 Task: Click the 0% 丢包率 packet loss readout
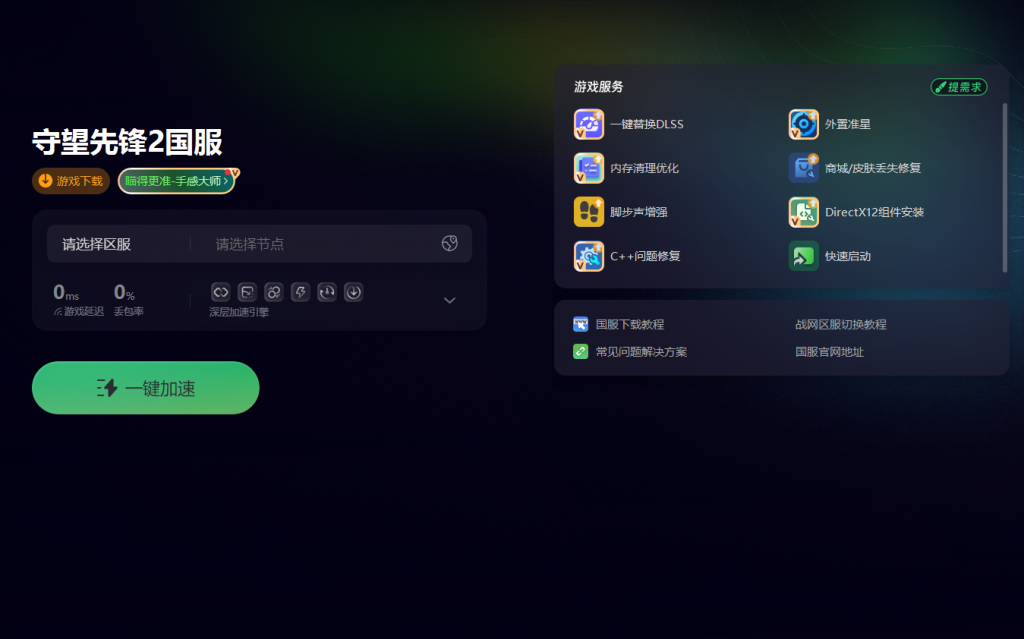[129, 299]
